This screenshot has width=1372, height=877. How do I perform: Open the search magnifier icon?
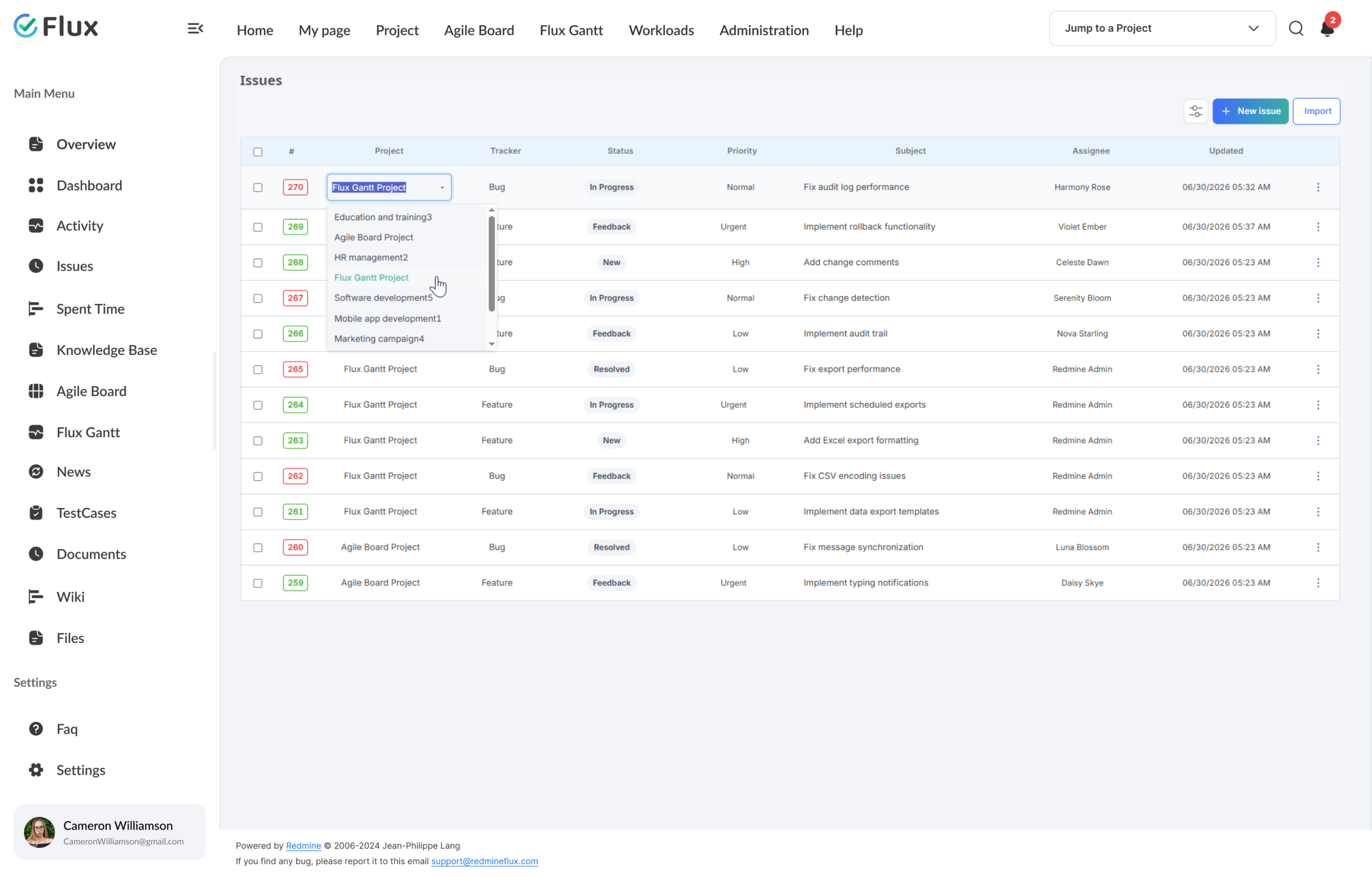point(1296,28)
